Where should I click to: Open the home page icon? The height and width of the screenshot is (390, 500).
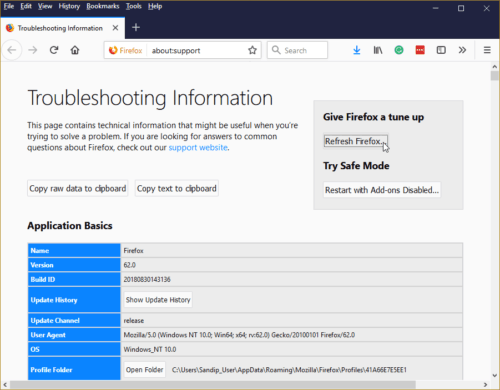click(x=75, y=50)
